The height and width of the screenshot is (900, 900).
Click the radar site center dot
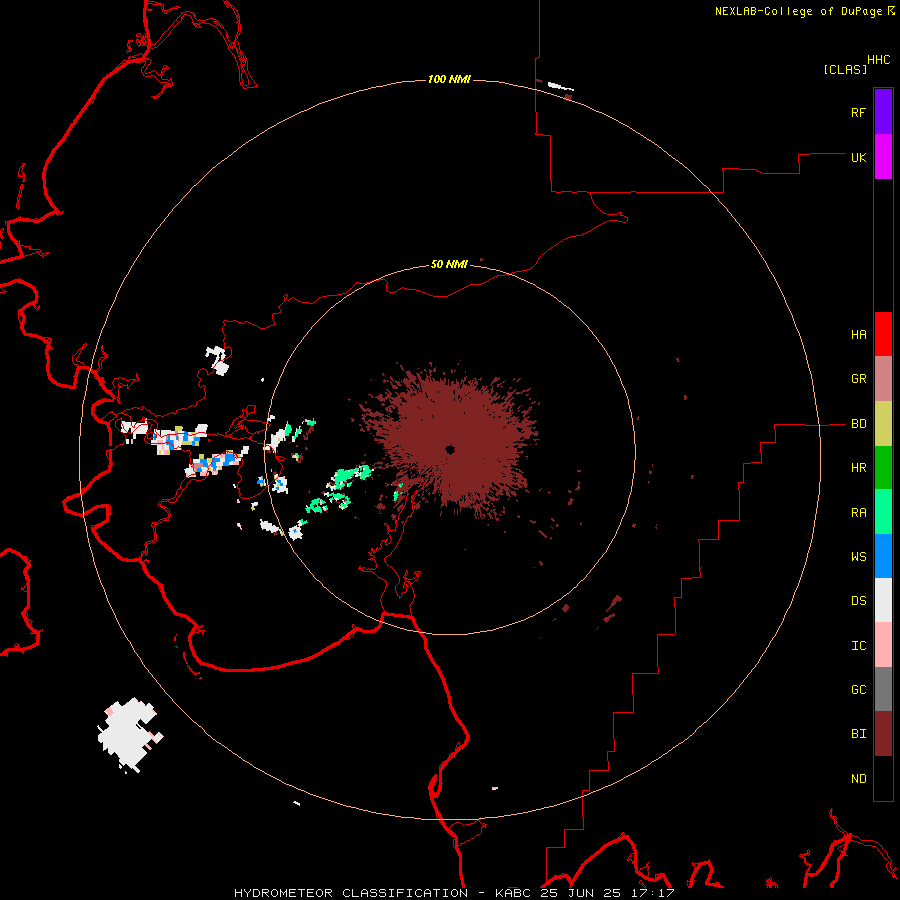450,449
